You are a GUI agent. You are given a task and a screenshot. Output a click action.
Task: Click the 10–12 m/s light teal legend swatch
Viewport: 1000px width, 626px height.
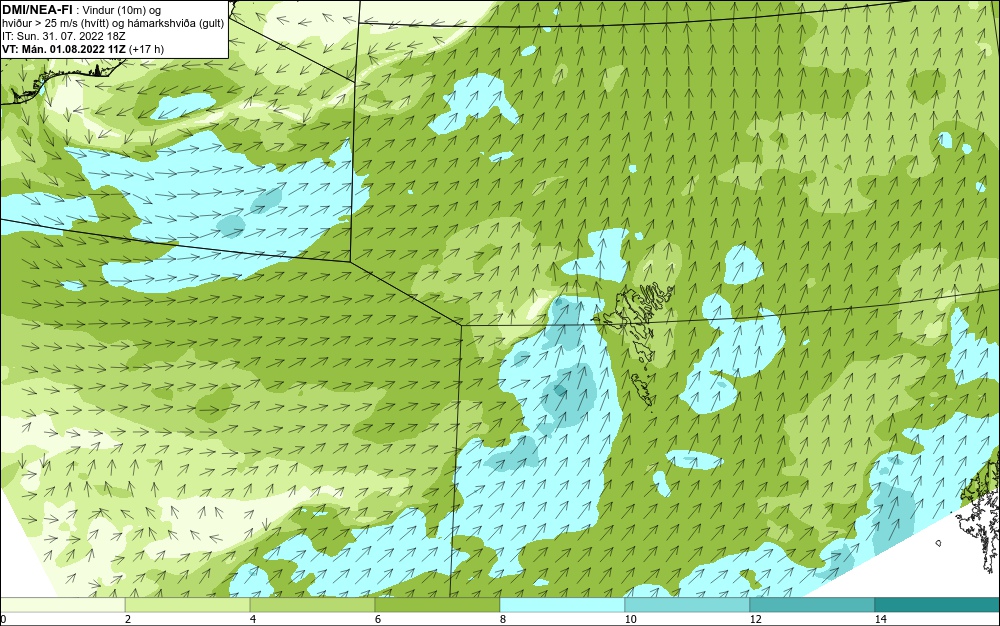click(x=688, y=605)
